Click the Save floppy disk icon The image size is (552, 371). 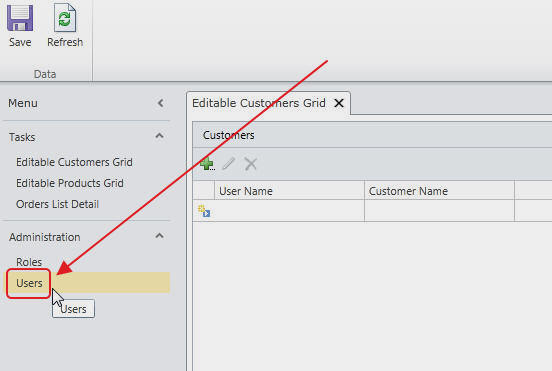tap(20, 18)
